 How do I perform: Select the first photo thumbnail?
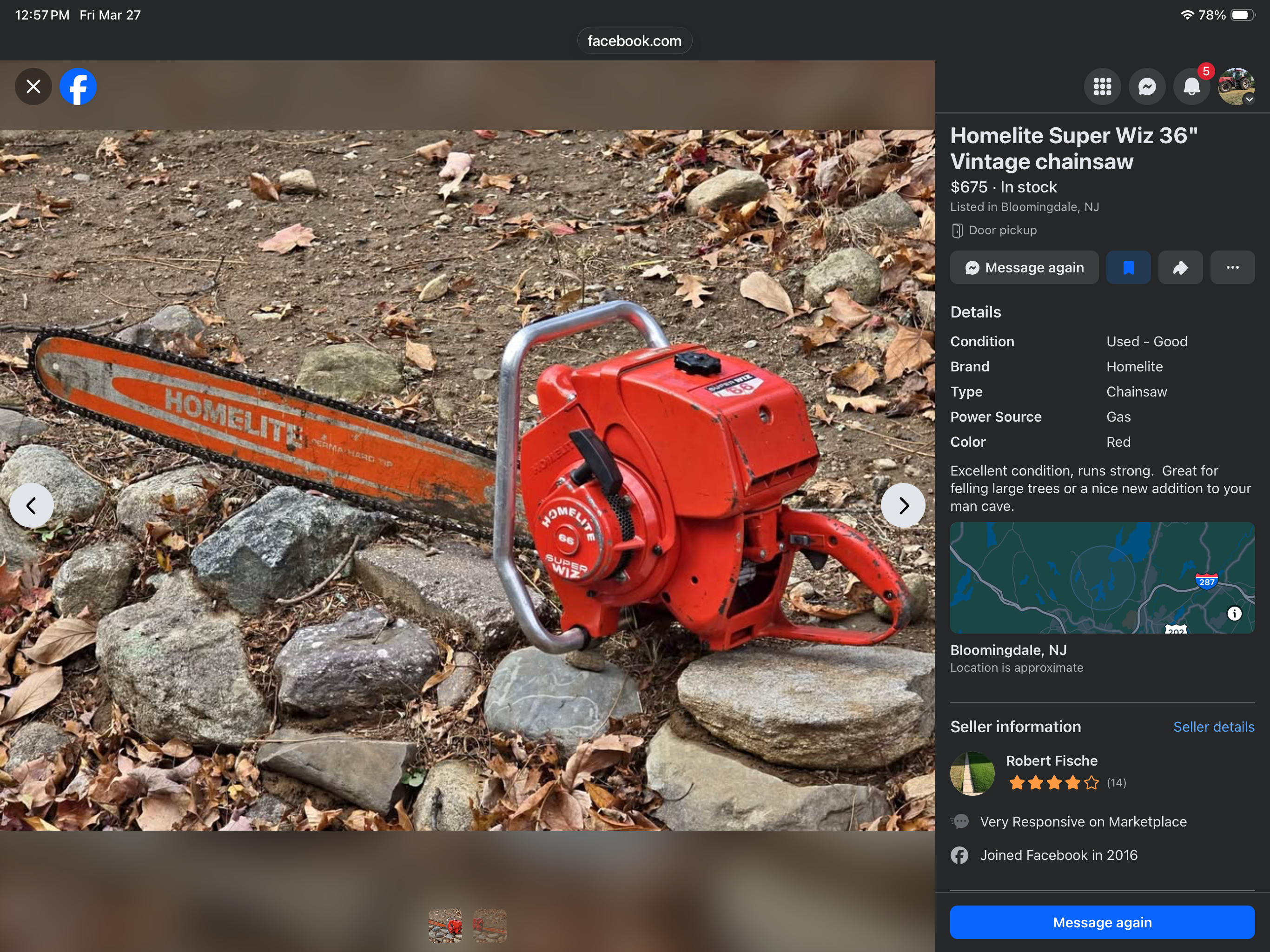click(x=445, y=926)
